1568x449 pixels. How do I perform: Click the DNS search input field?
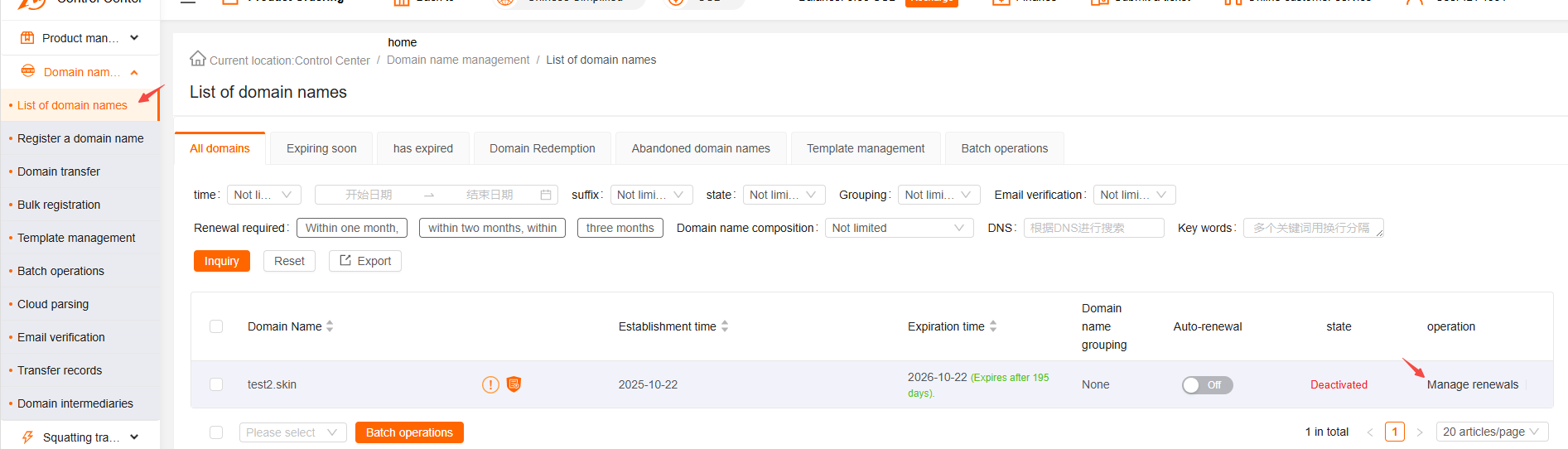click(x=1093, y=228)
